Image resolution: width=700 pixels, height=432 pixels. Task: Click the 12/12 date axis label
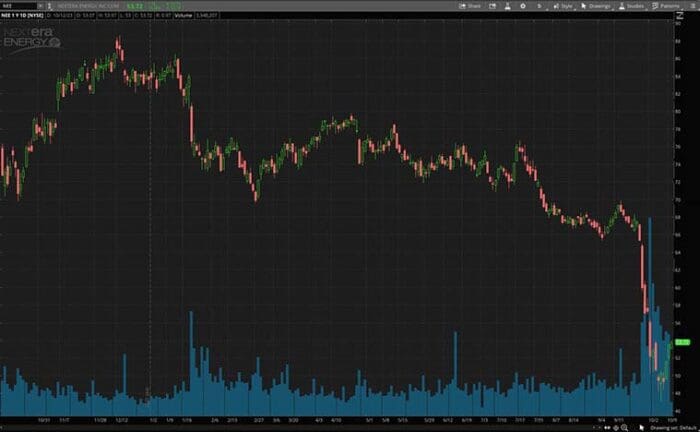[121, 420]
